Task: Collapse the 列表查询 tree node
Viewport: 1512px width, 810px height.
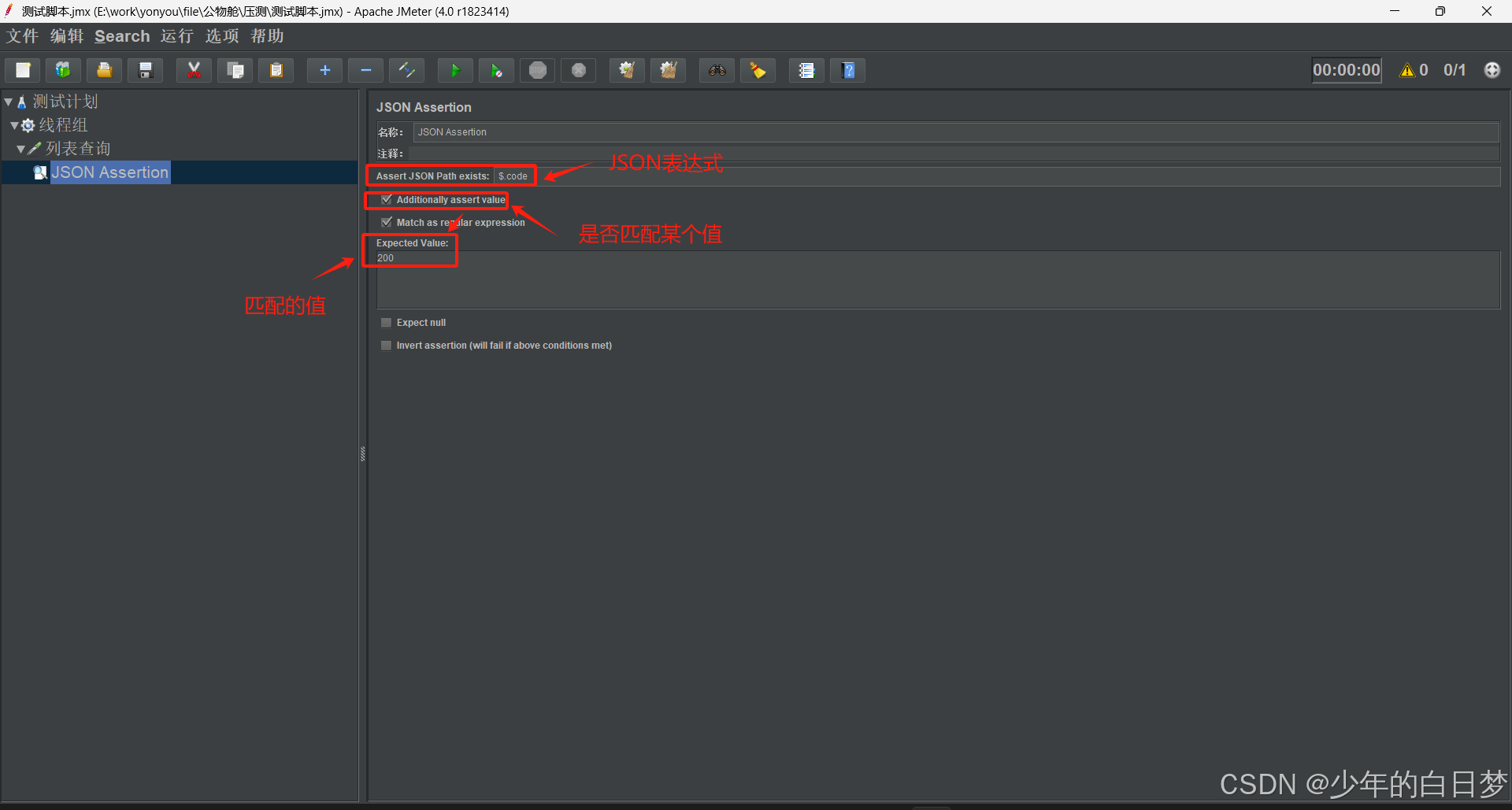Action: point(20,149)
